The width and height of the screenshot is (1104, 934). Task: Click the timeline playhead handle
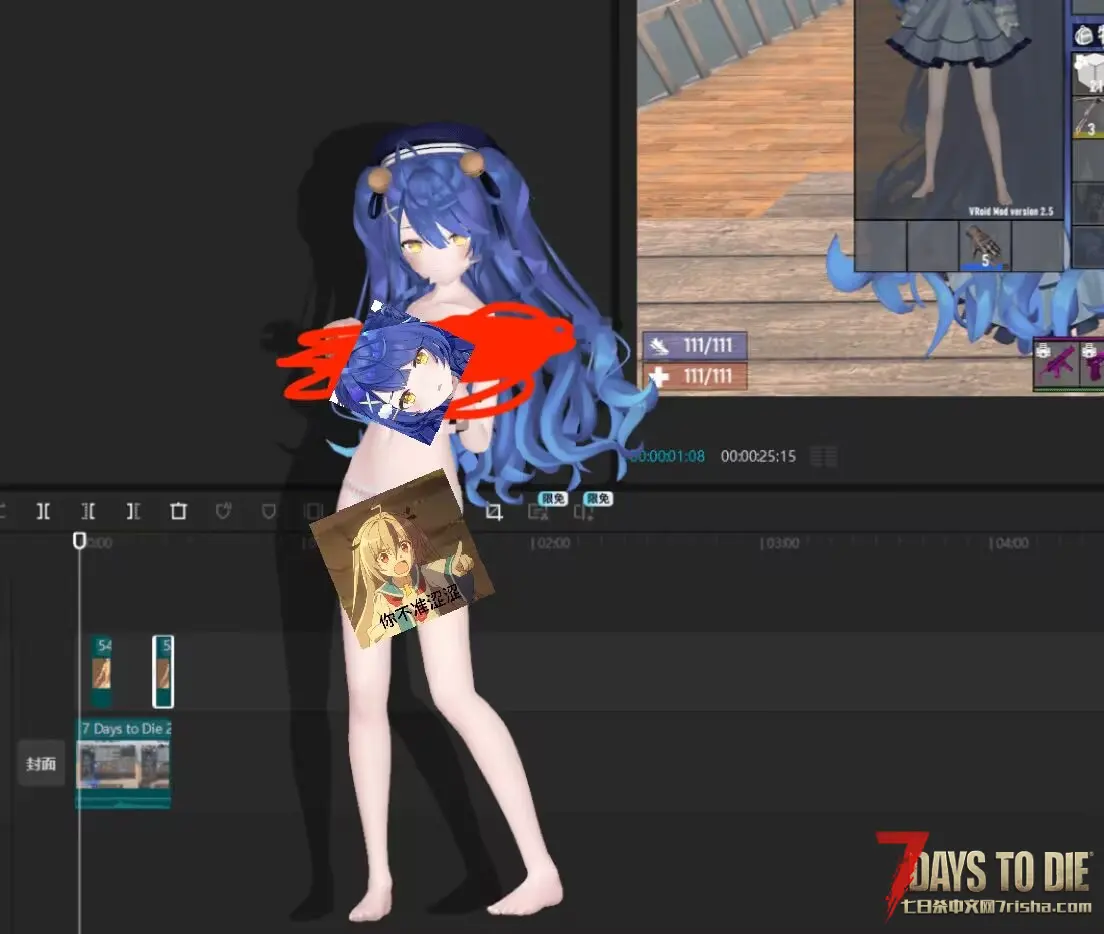[80, 541]
